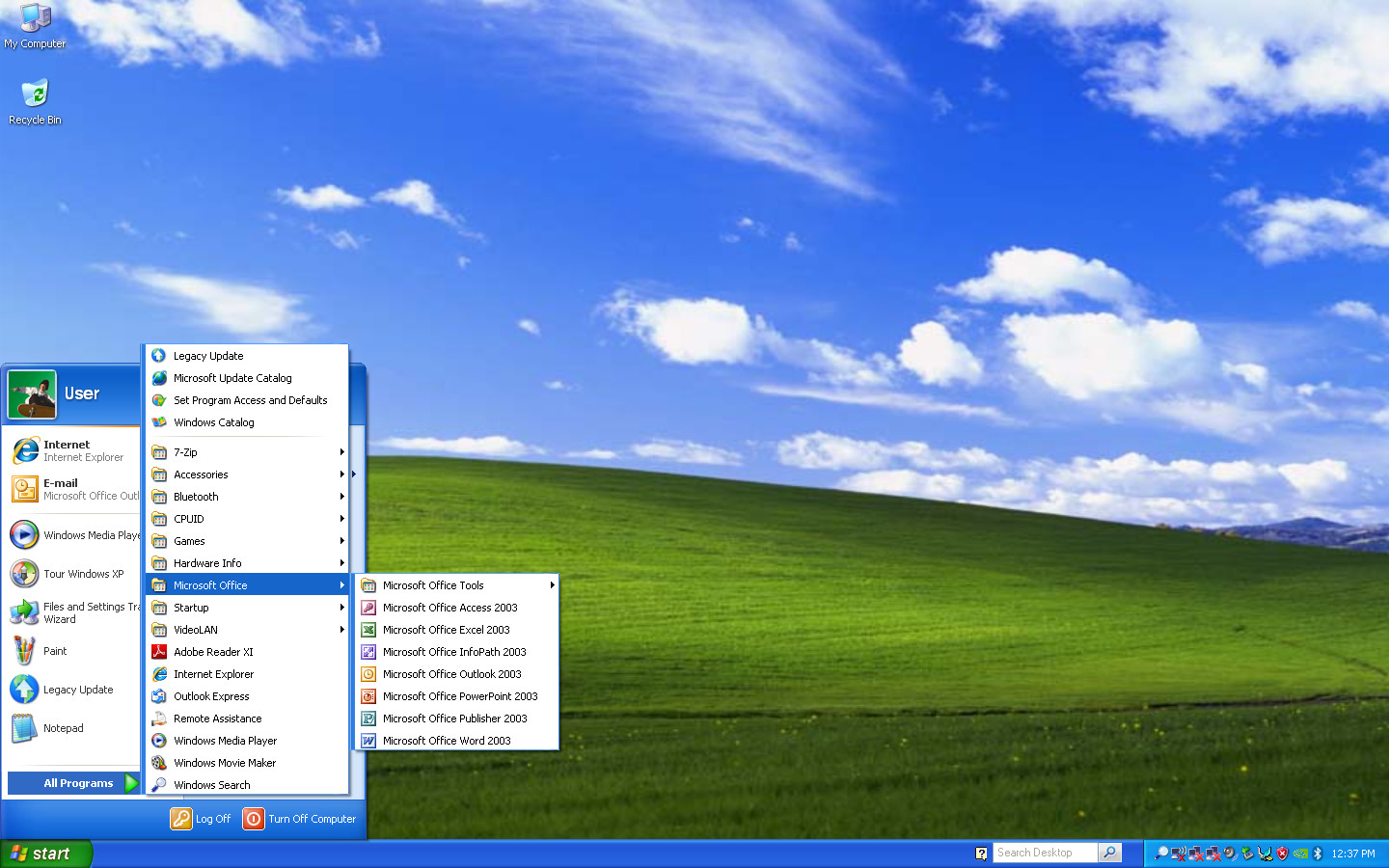
Task: Open Tour Windows XP
Action: coord(73,574)
